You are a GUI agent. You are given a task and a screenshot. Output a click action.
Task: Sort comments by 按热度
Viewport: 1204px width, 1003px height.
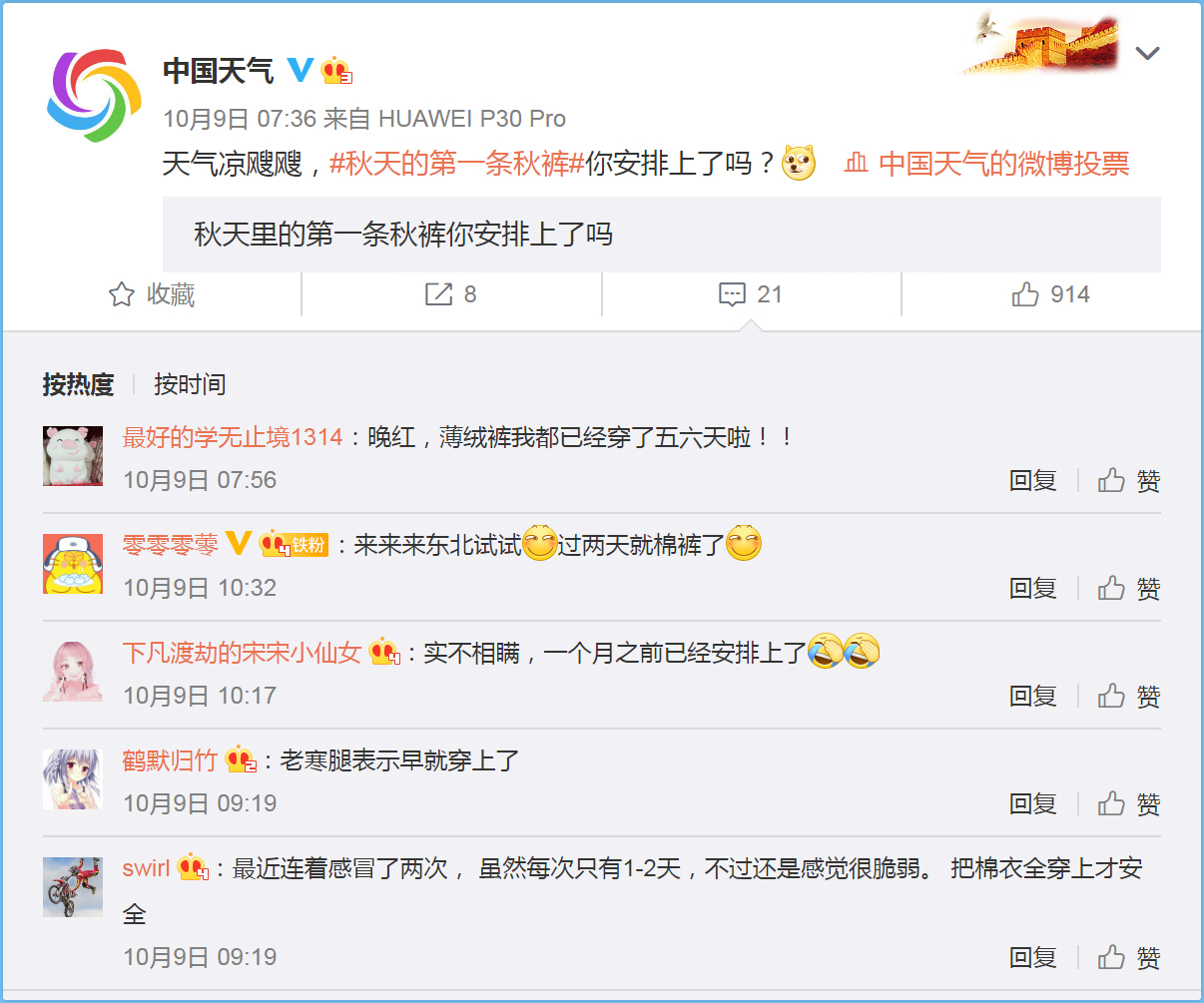click(78, 384)
